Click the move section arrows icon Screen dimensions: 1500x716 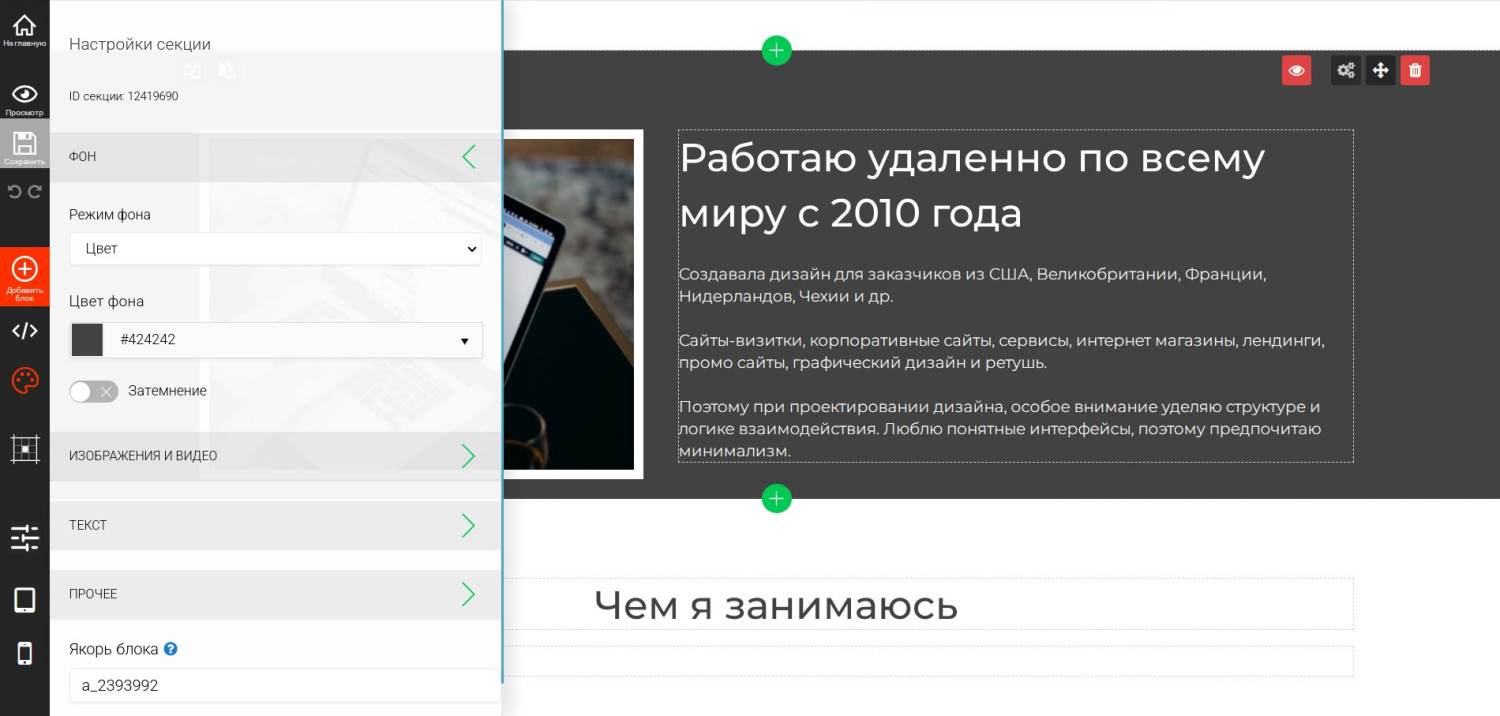coord(1380,70)
